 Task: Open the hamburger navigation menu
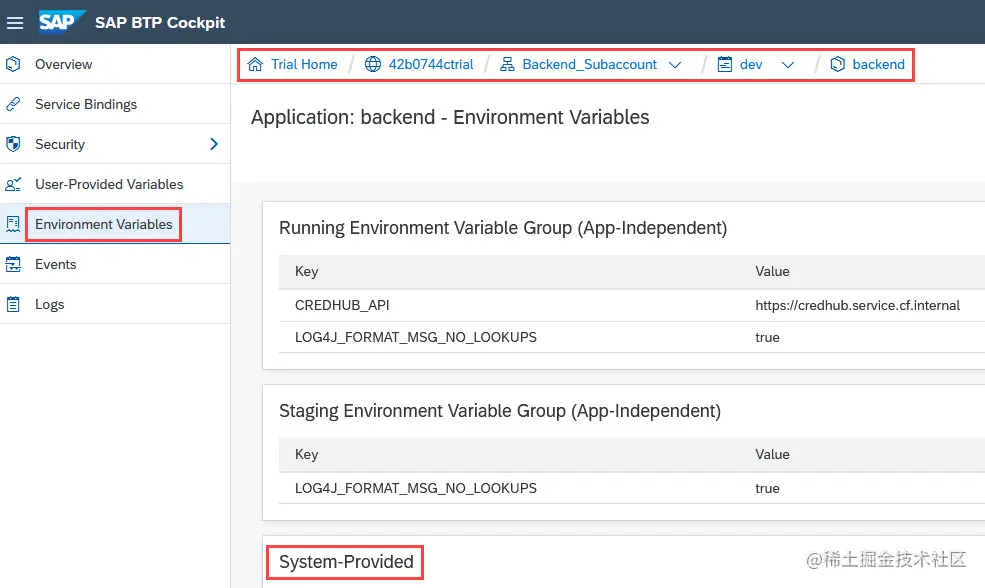[x=15, y=23]
